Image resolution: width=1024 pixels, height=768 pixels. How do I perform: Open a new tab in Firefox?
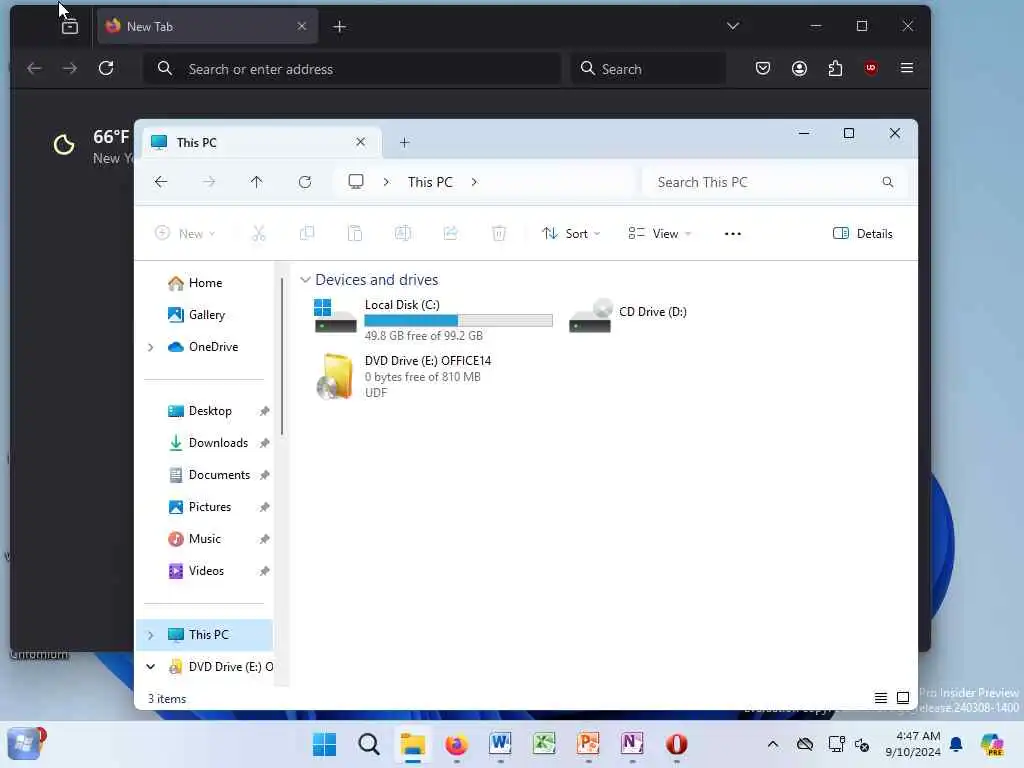[x=340, y=26]
